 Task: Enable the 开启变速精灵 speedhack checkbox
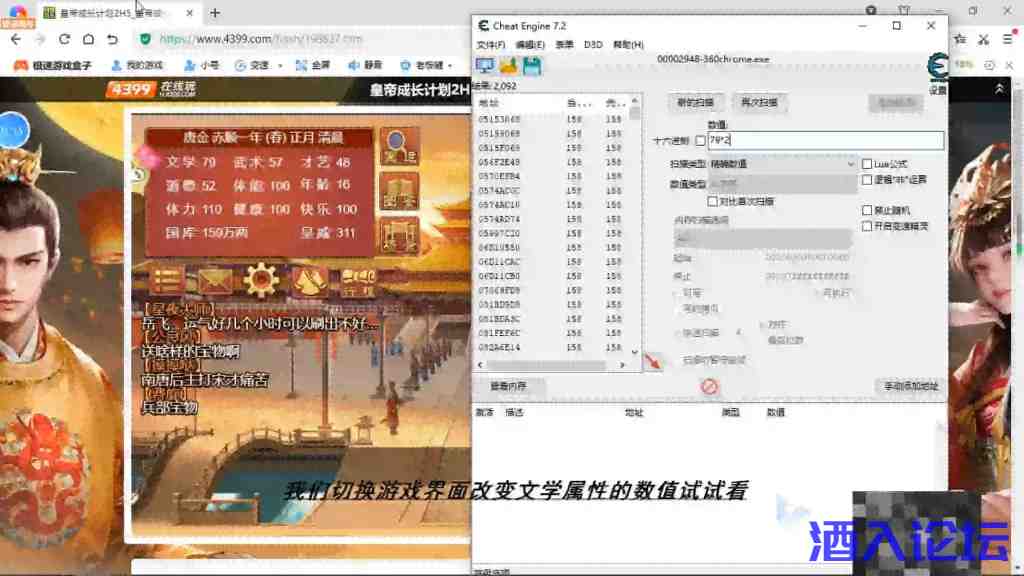(867, 226)
